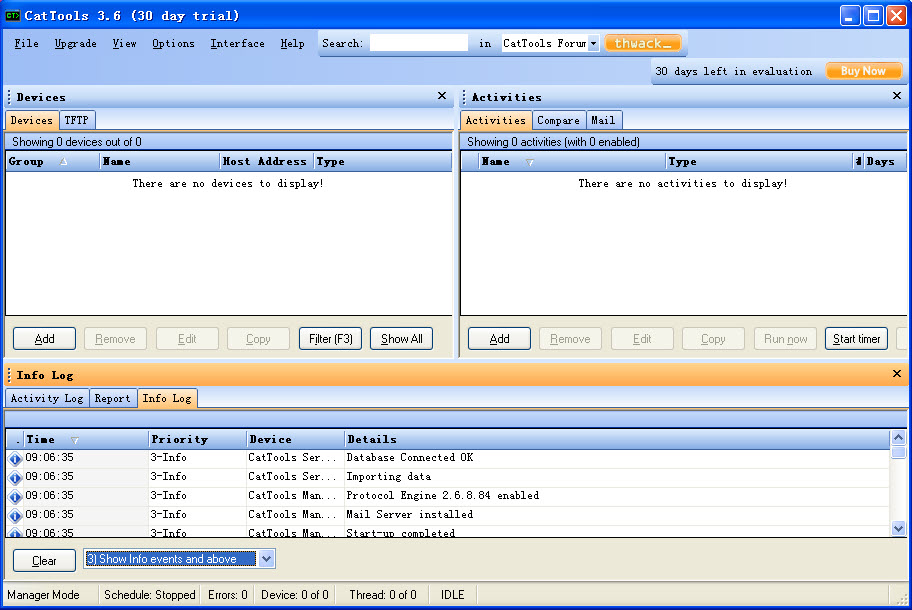
Task: Click the CatTools title bar app icon
Action: (x=12, y=15)
